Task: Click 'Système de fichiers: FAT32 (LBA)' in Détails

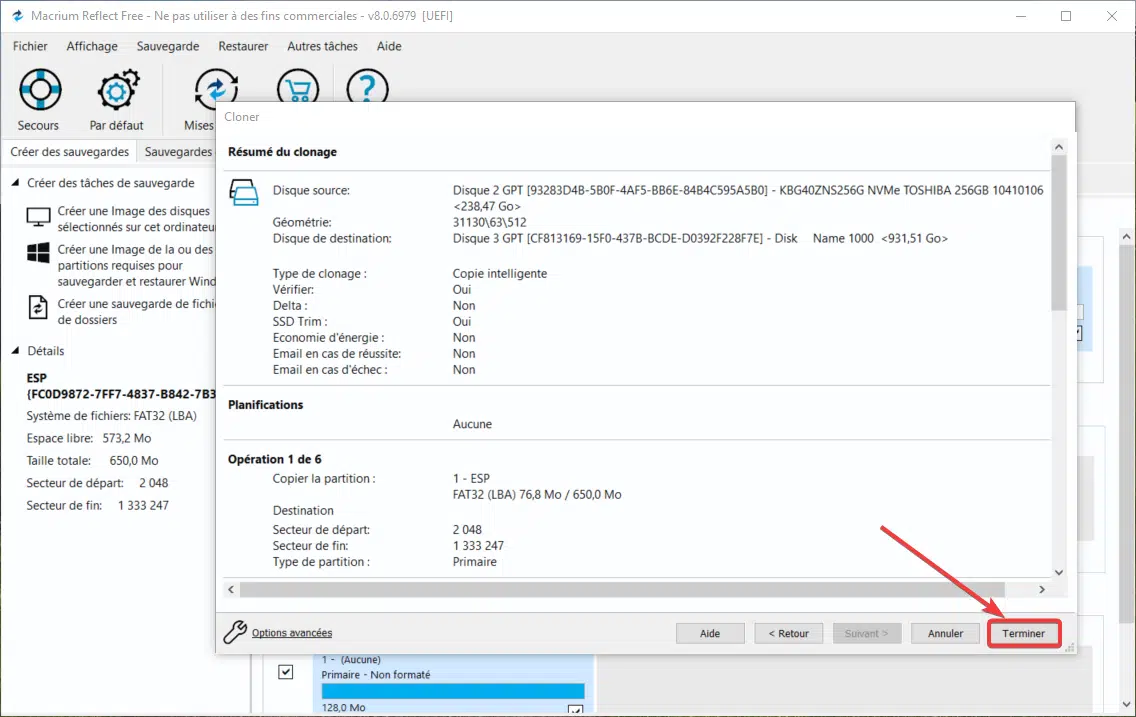Action: [112, 416]
